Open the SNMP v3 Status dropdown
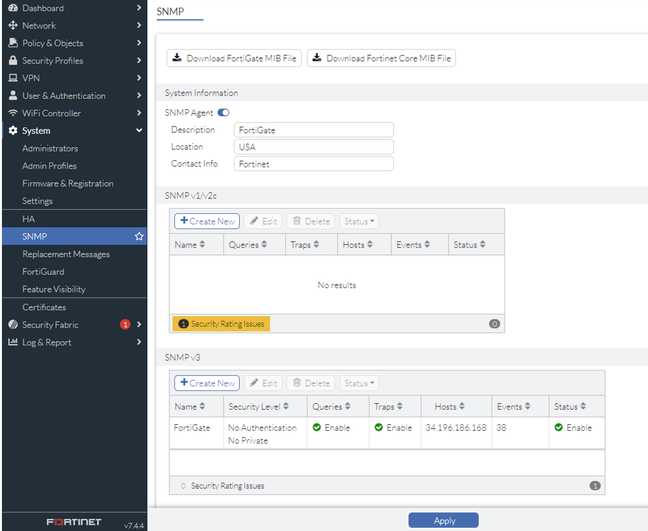This screenshot has width=648, height=531. point(359,383)
